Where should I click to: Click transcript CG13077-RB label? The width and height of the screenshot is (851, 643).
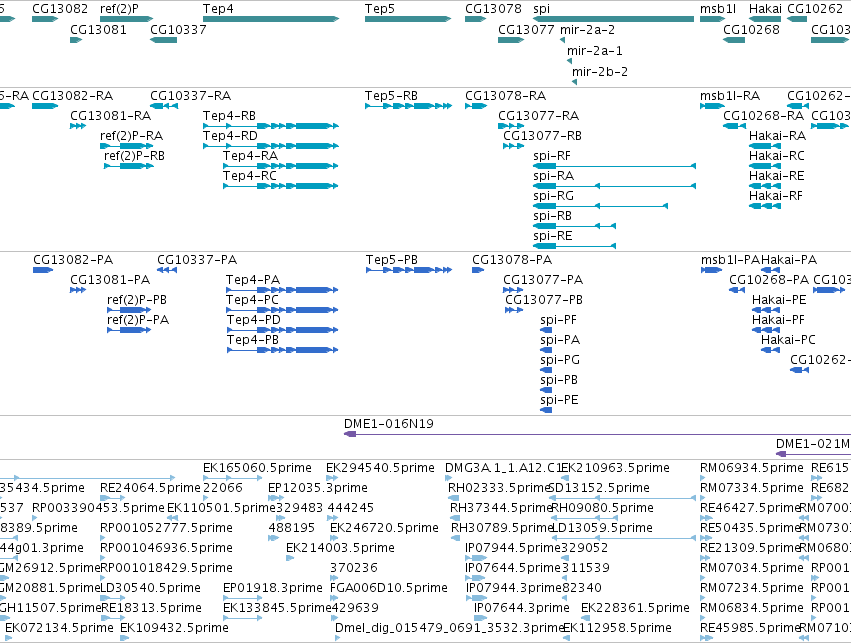(x=542, y=136)
